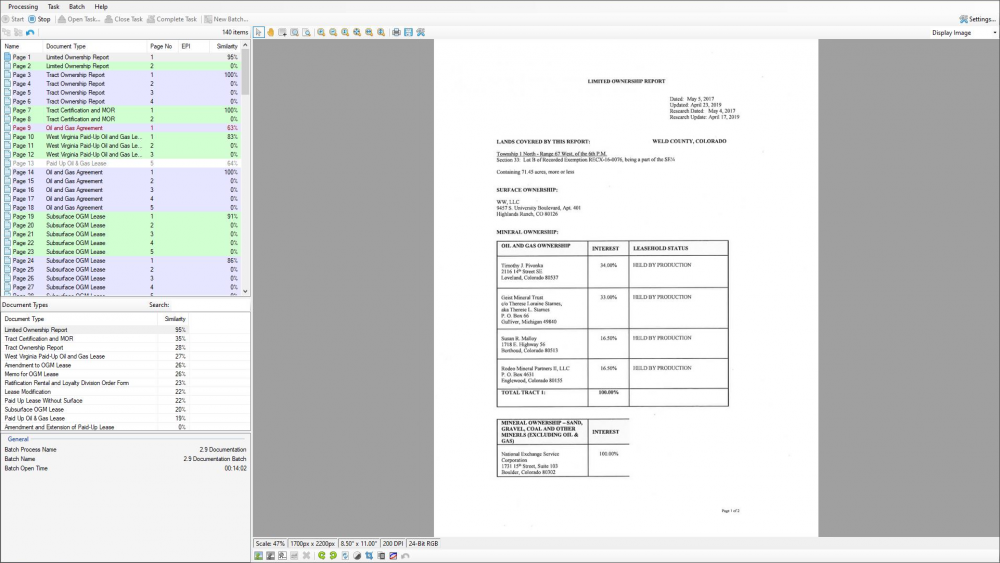Invert image with half-black circle icon

click(x=357, y=555)
